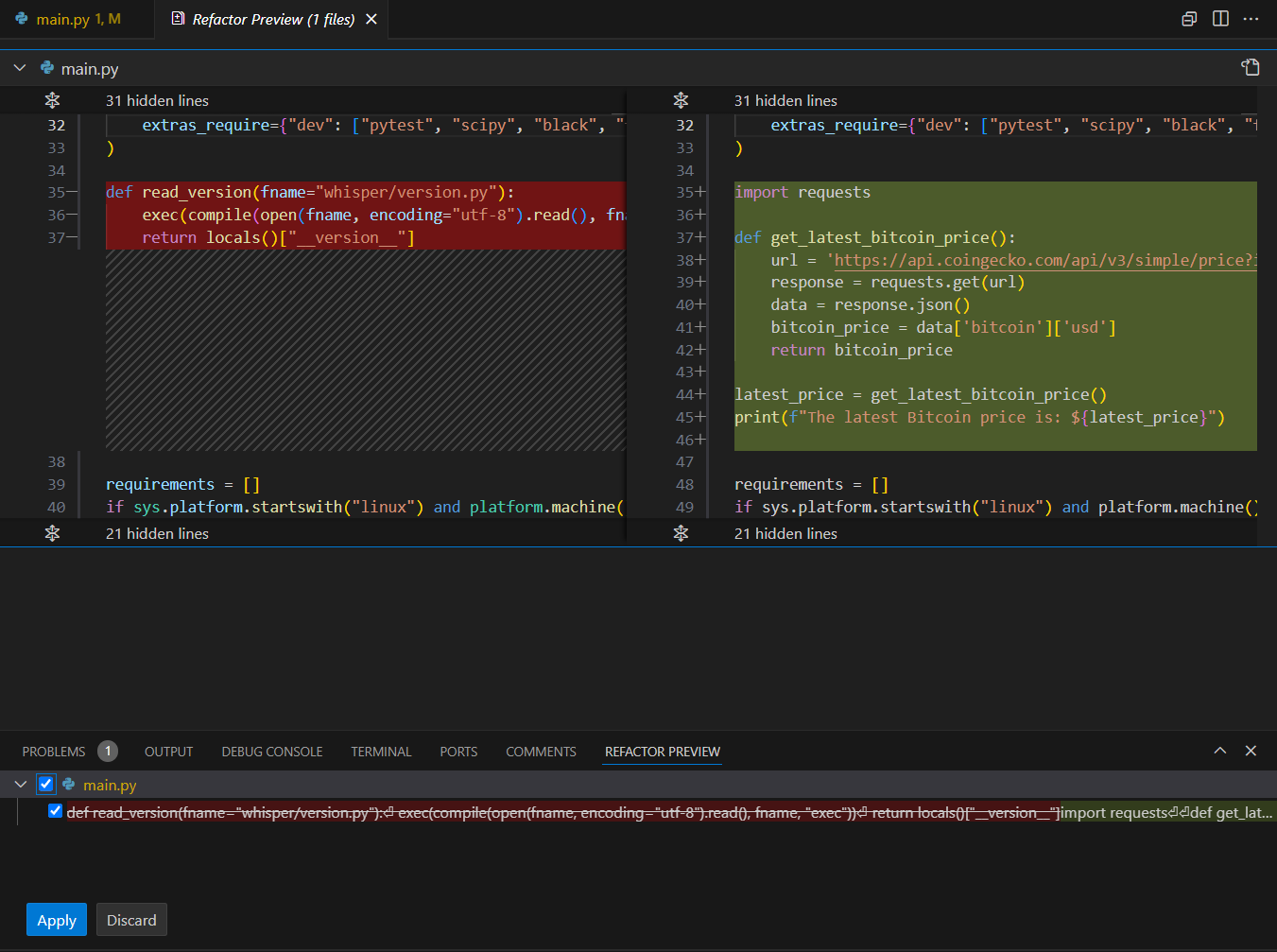Click the Python file icon on the main.py tab
This screenshot has height=952, width=1277.
click(22, 19)
